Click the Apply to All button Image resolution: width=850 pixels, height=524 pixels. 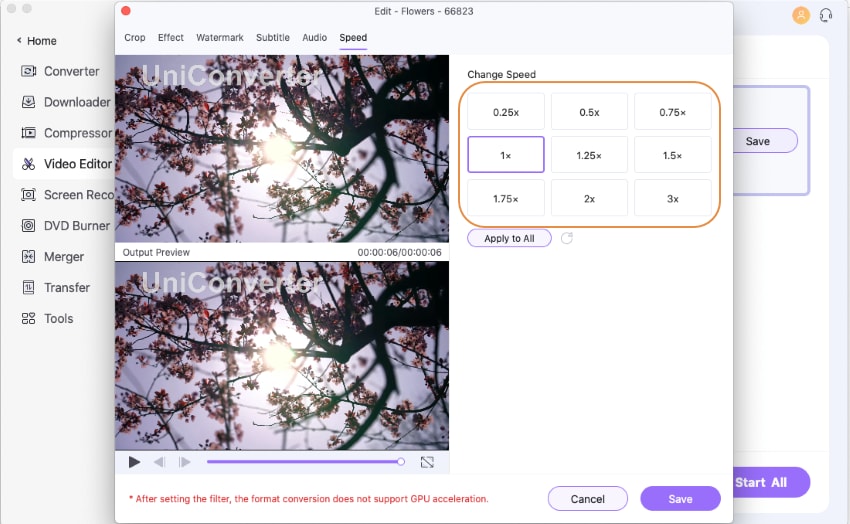point(509,238)
